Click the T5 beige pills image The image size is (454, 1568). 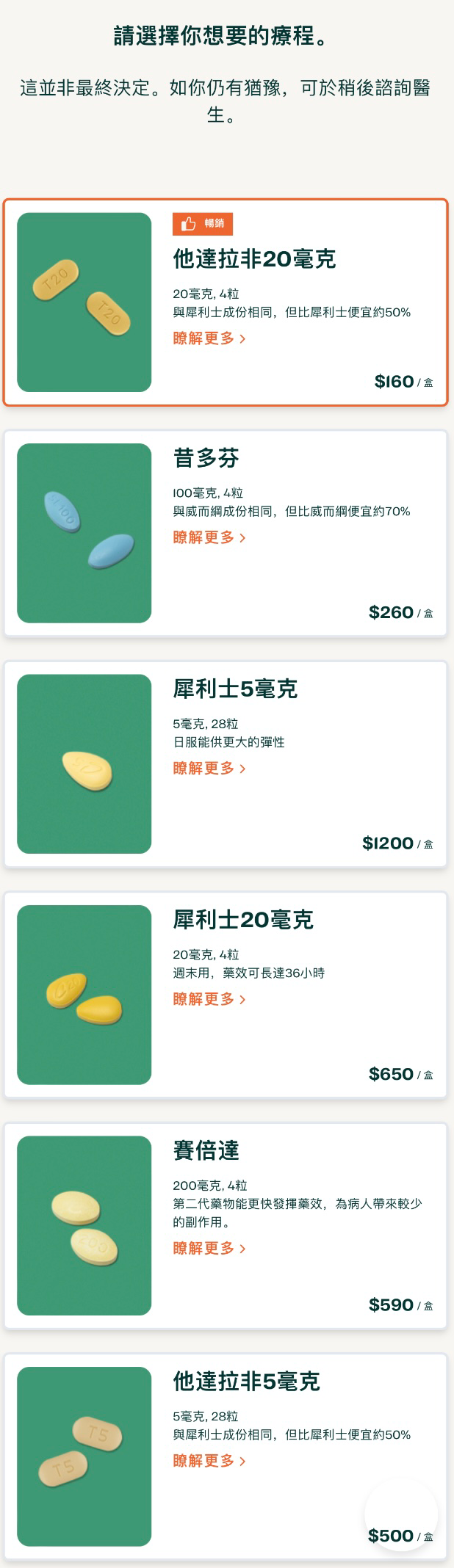tap(84, 1456)
